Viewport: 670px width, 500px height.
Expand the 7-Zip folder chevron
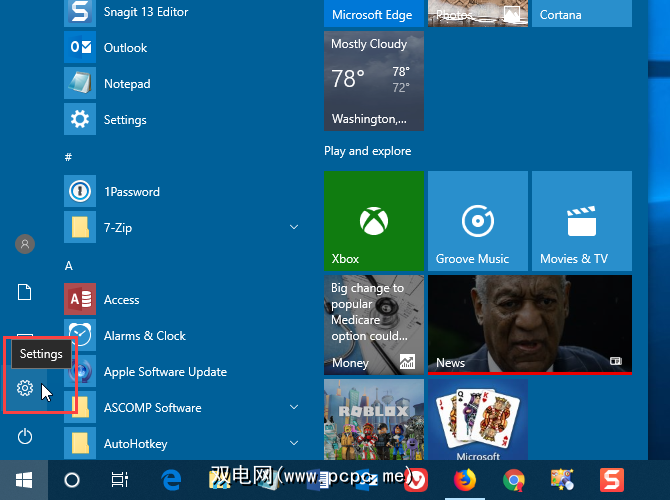(x=294, y=227)
